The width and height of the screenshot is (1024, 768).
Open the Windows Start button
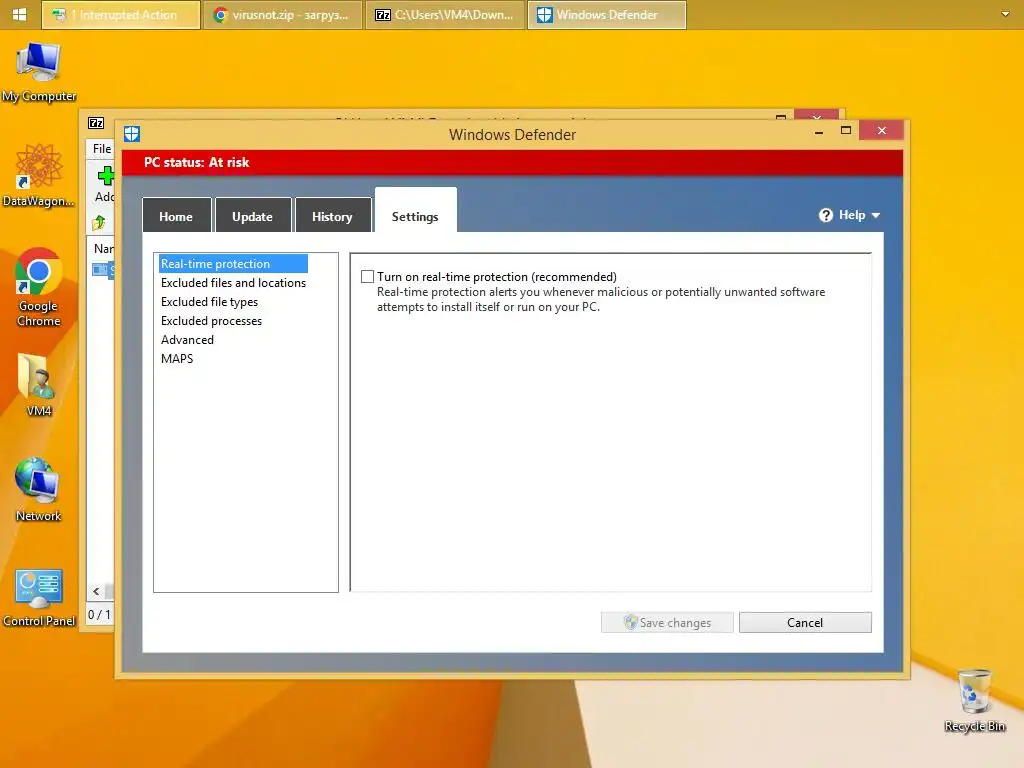click(x=20, y=14)
